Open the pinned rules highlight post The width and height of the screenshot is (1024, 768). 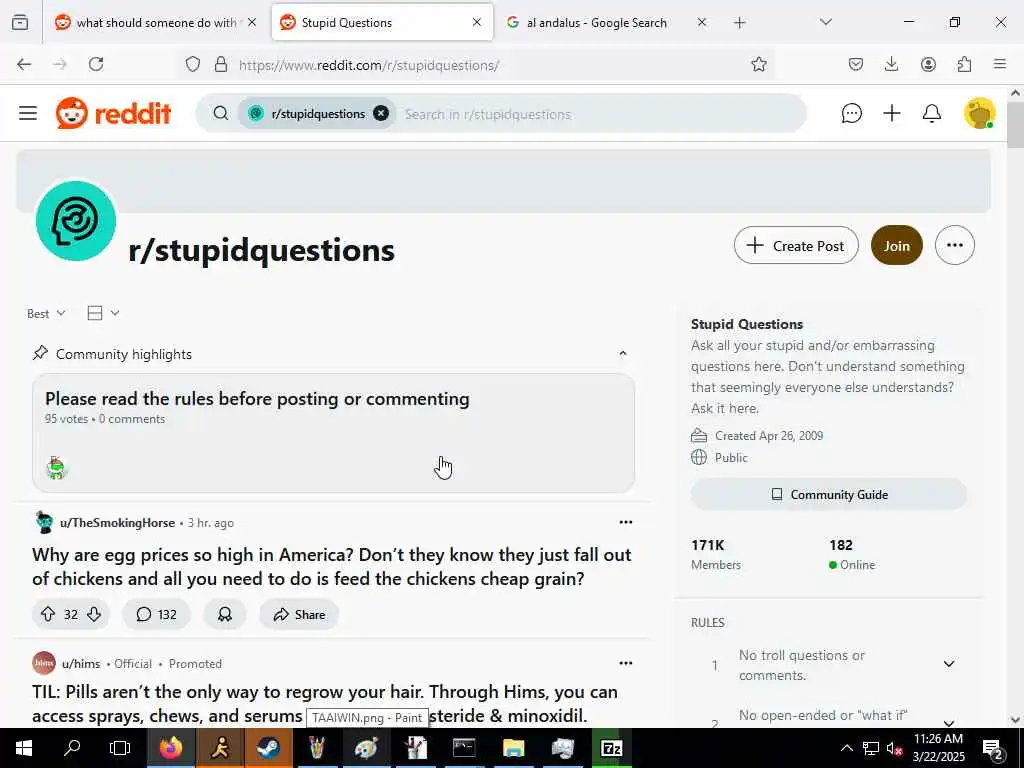(x=333, y=433)
